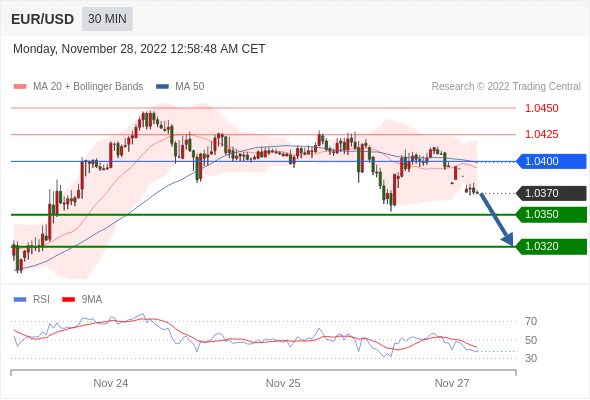The width and height of the screenshot is (590, 400).
Task: Click the 9MA red legend swatch
Action: click(x=68, y=300)
